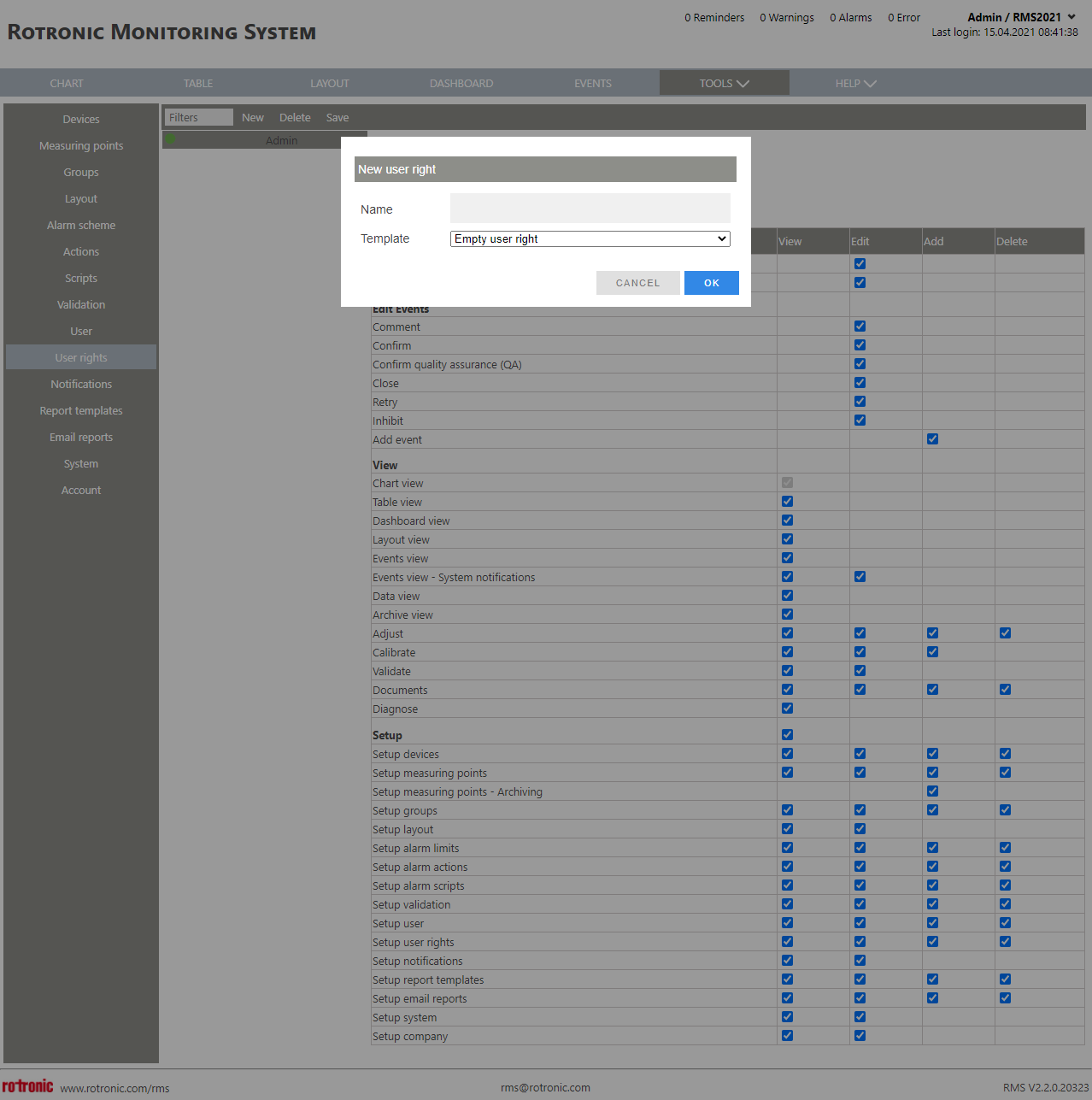Select the Admin user right row
The width and height of the screenshot is (1092, 1100).
click(x=265, y=140)
